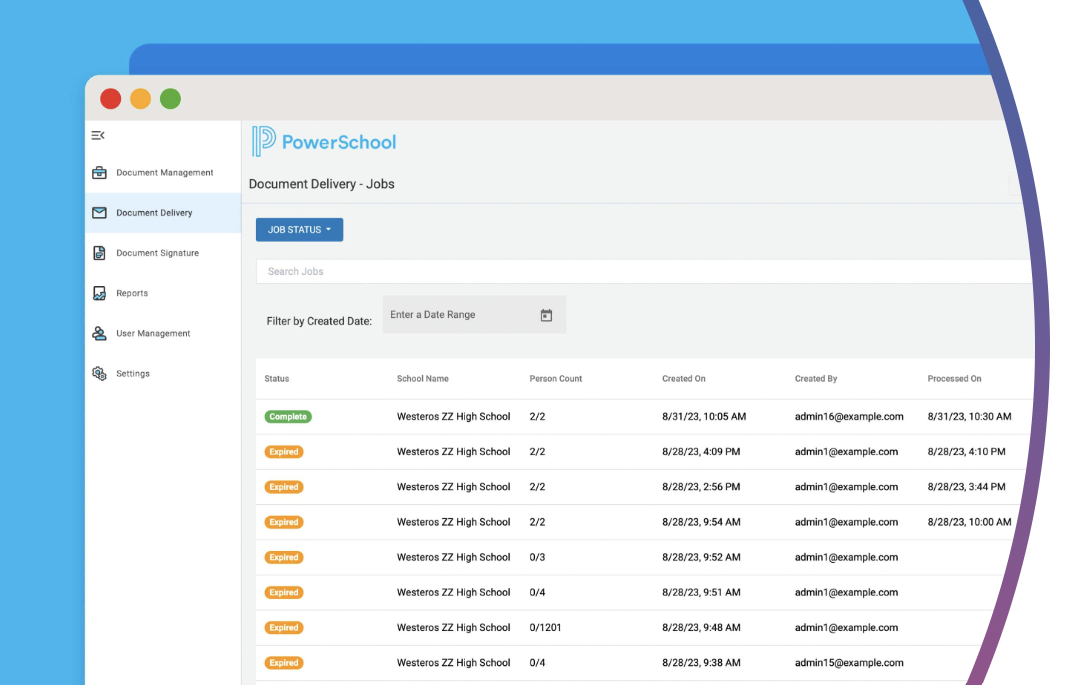Image resolution: width=1068 pixels, height=685 pixels.
Task: Click the Created On column header
Action: 683,378
